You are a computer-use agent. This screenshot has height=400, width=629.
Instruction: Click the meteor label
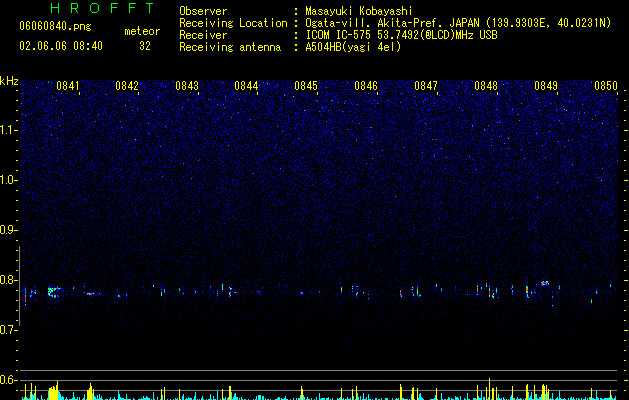click(x=142, y=31)
